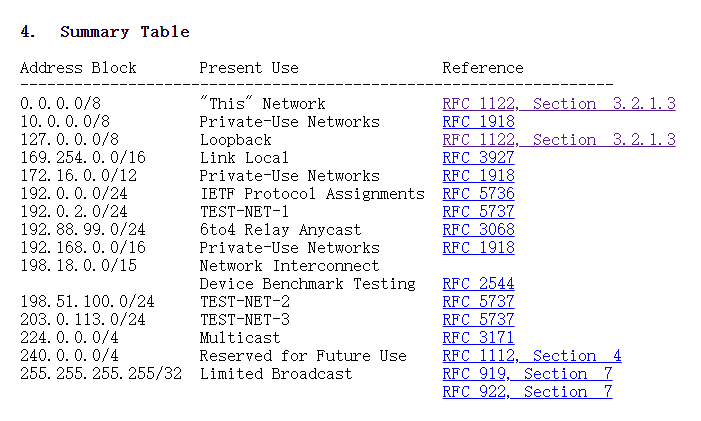Viewport: 701px width, 421px height.
Task: Open RFC 1918 link for 192.168.0.0/16
Action: (478, 248)
